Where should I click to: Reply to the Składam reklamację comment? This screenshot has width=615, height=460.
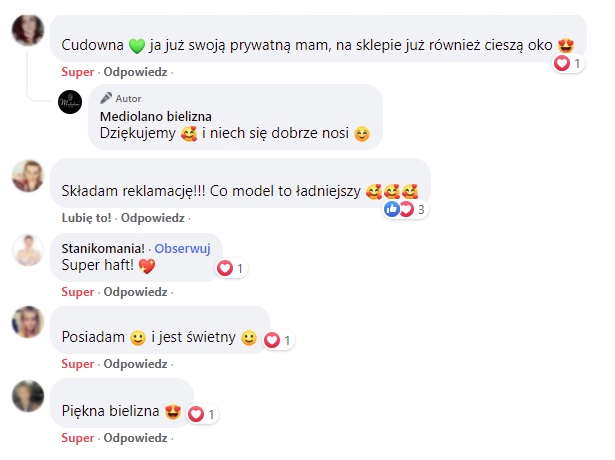(x=152, y=217)
